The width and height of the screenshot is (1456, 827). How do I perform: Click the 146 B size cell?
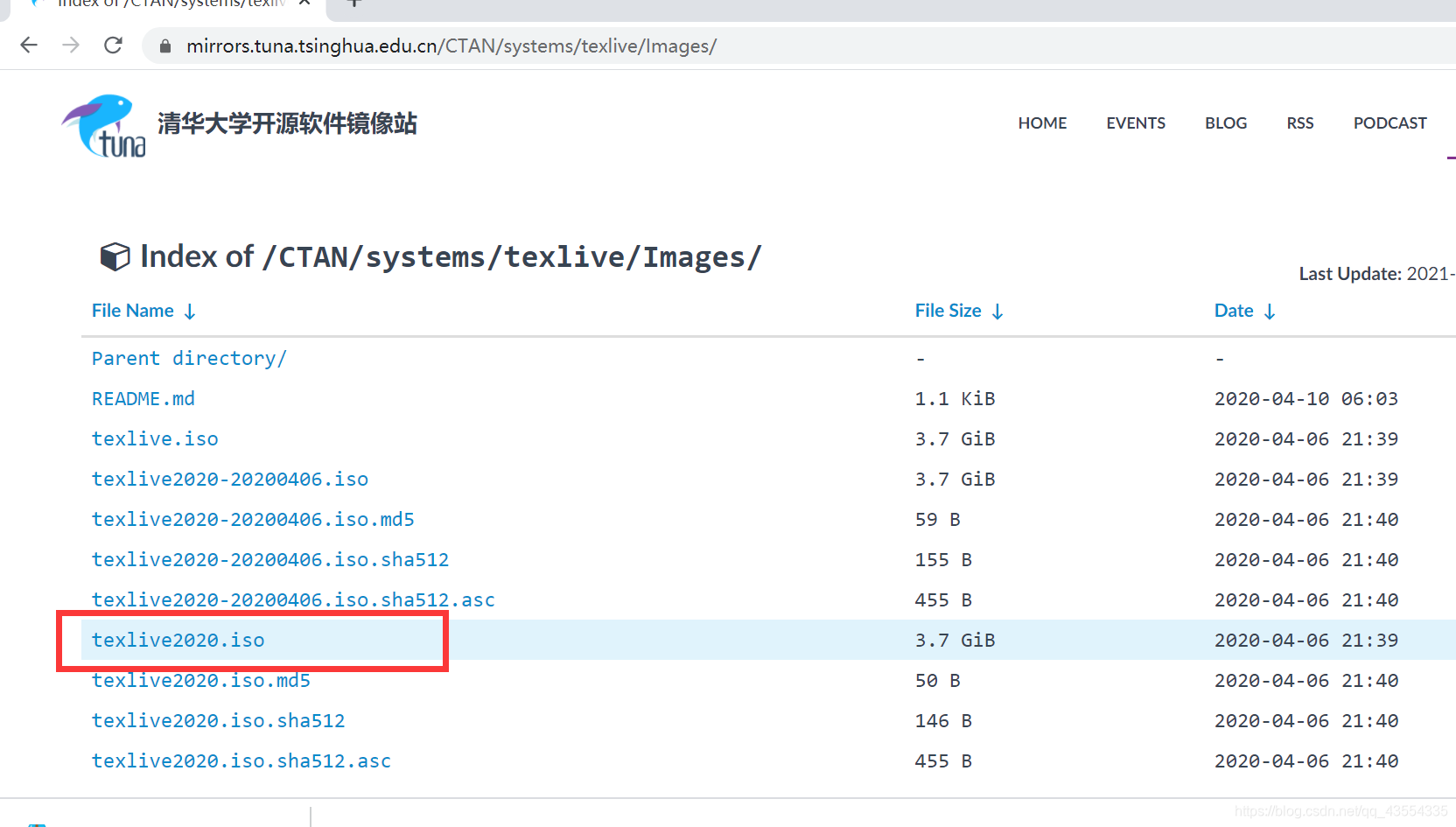pos(943,721)
